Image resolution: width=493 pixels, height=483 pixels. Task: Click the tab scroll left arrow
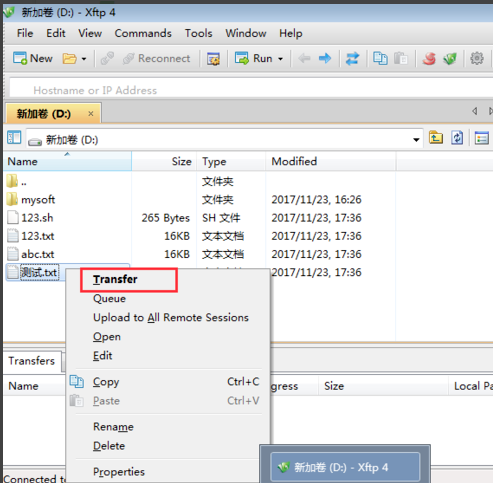(x=475, y=111)
